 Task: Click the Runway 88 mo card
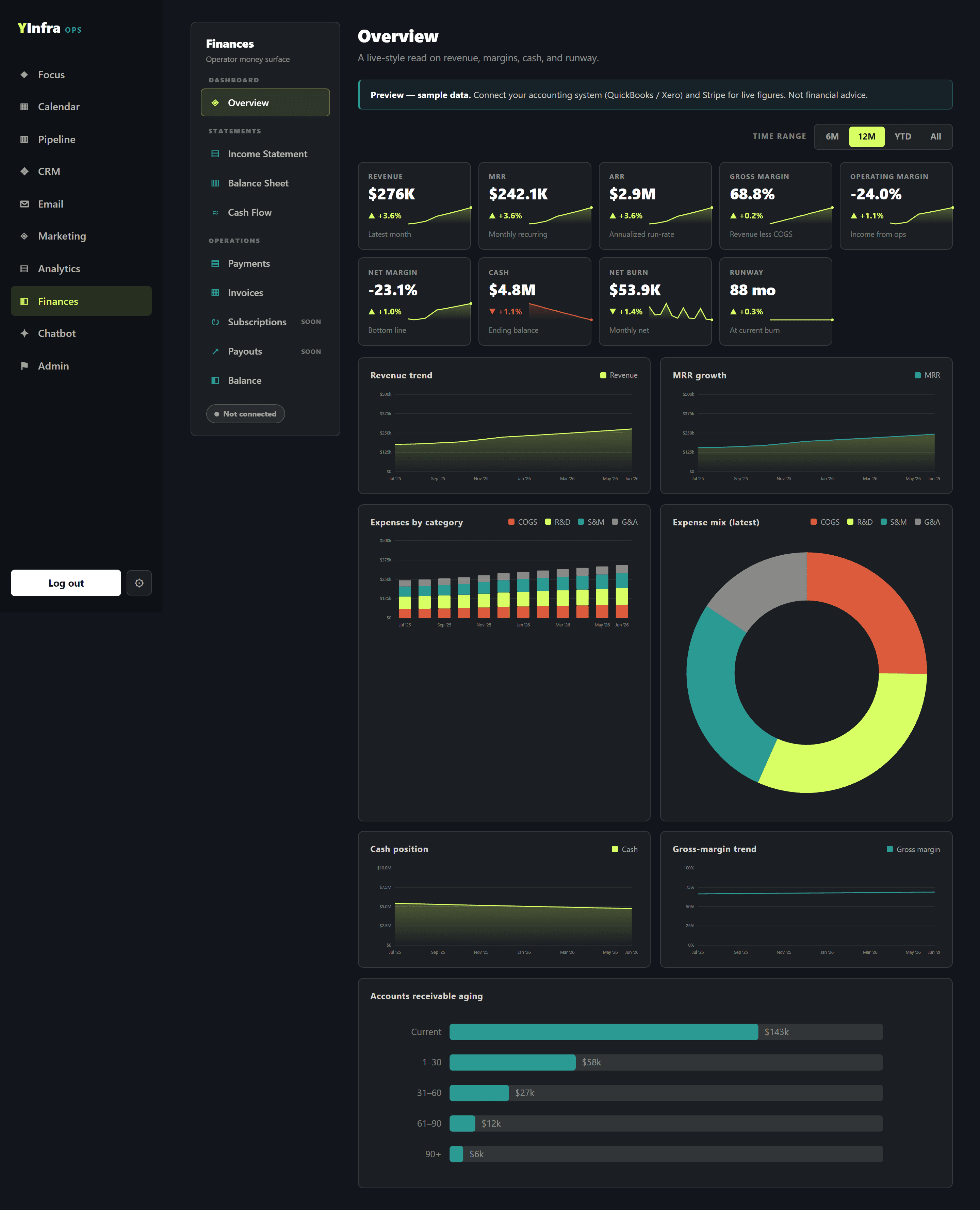(775, 301)
